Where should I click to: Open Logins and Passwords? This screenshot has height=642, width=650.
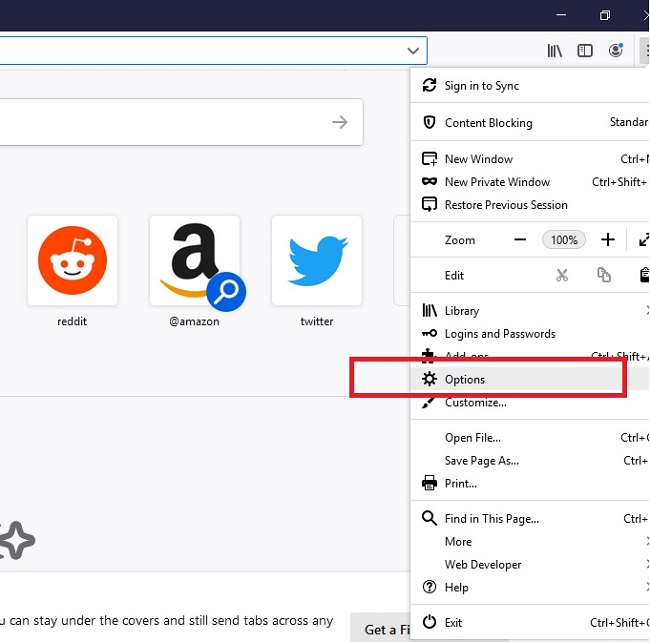tap(500, 334)
